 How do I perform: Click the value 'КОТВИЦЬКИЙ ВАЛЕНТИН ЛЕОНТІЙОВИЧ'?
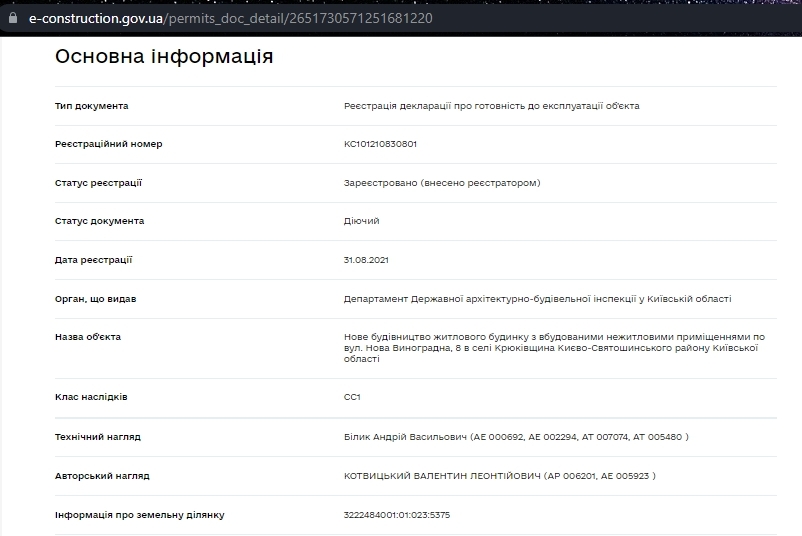point(442,476)
